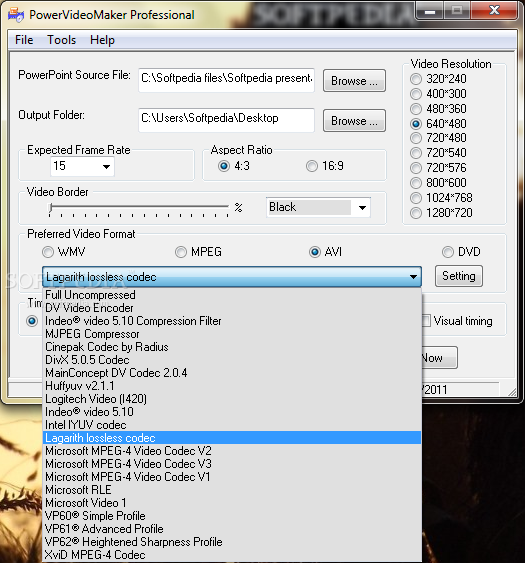The height and width of the screenshot is (563, 525).
Task: Pick the plain Indeo video 5.10 entry
Action: click(232, 412)
